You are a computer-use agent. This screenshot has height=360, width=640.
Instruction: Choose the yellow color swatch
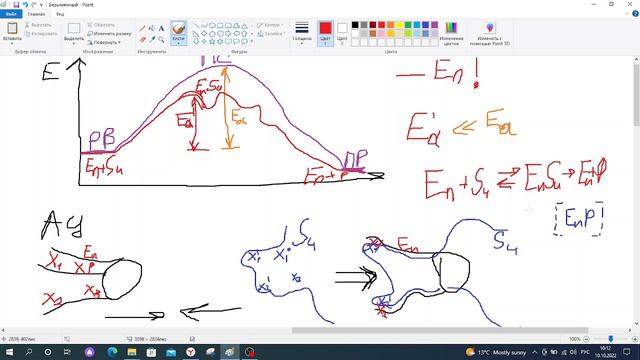click(x=399, y=25)
